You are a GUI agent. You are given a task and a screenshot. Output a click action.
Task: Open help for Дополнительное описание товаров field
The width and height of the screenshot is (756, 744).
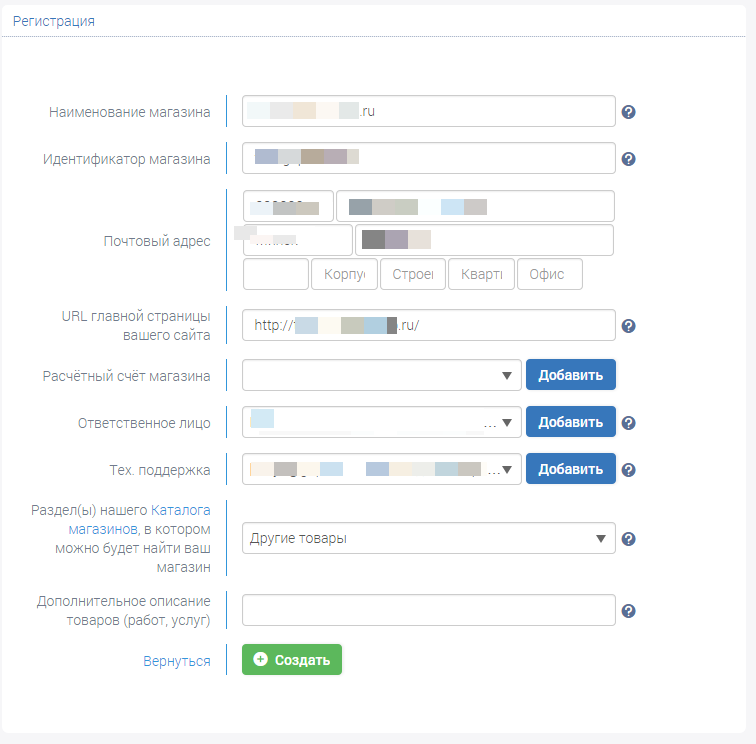628,611
